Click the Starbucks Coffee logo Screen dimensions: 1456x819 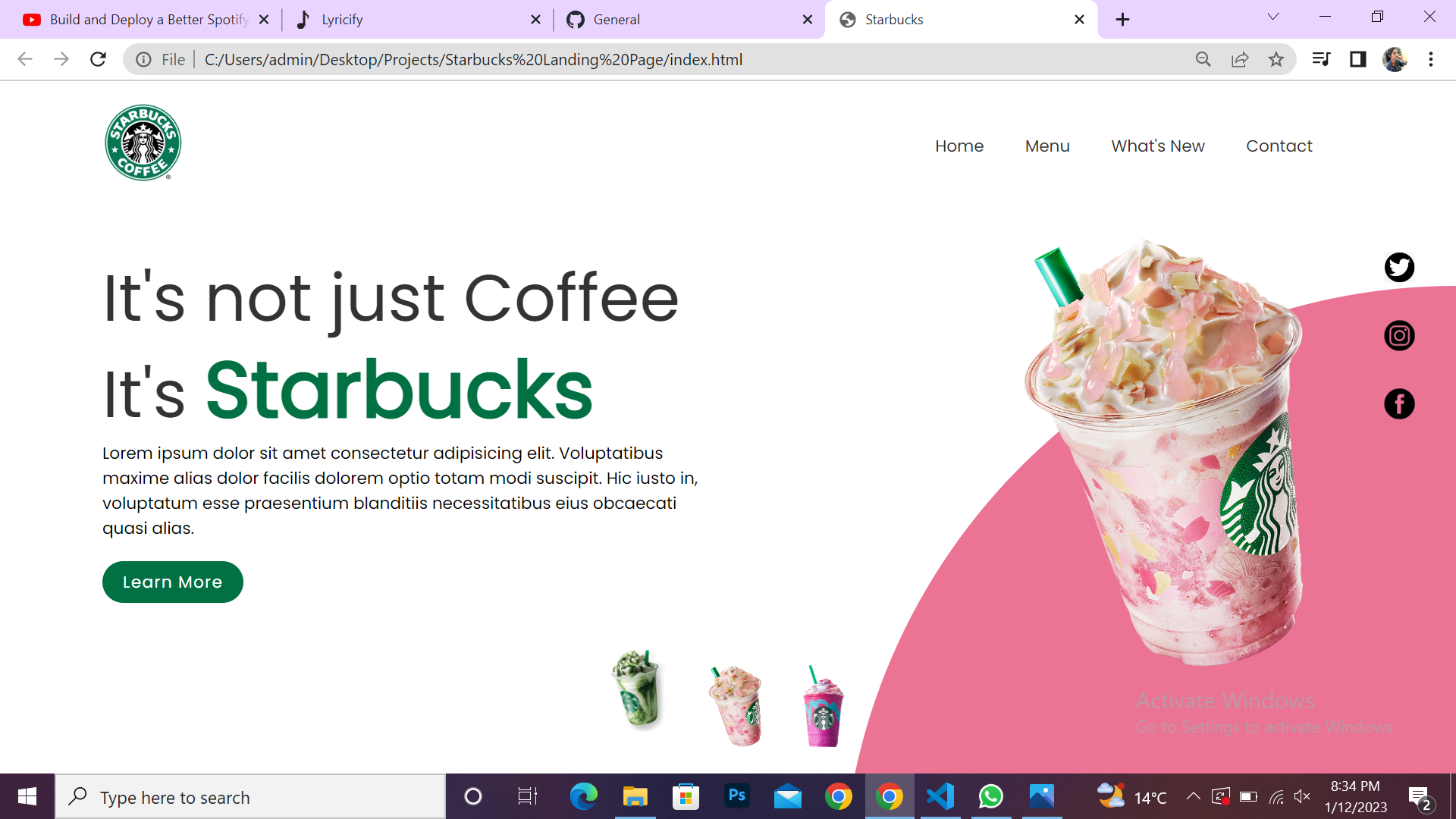pyautogui.click(x=142, y=142)
